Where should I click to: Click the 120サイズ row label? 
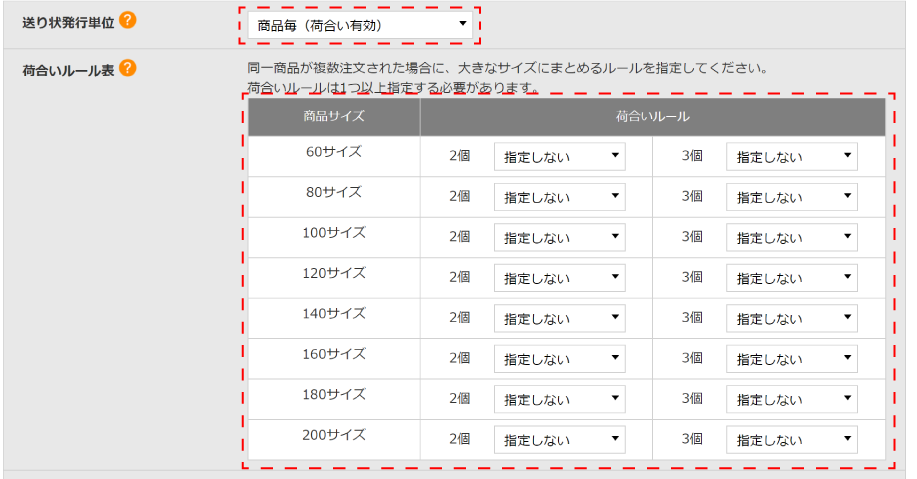pos(334,273)
